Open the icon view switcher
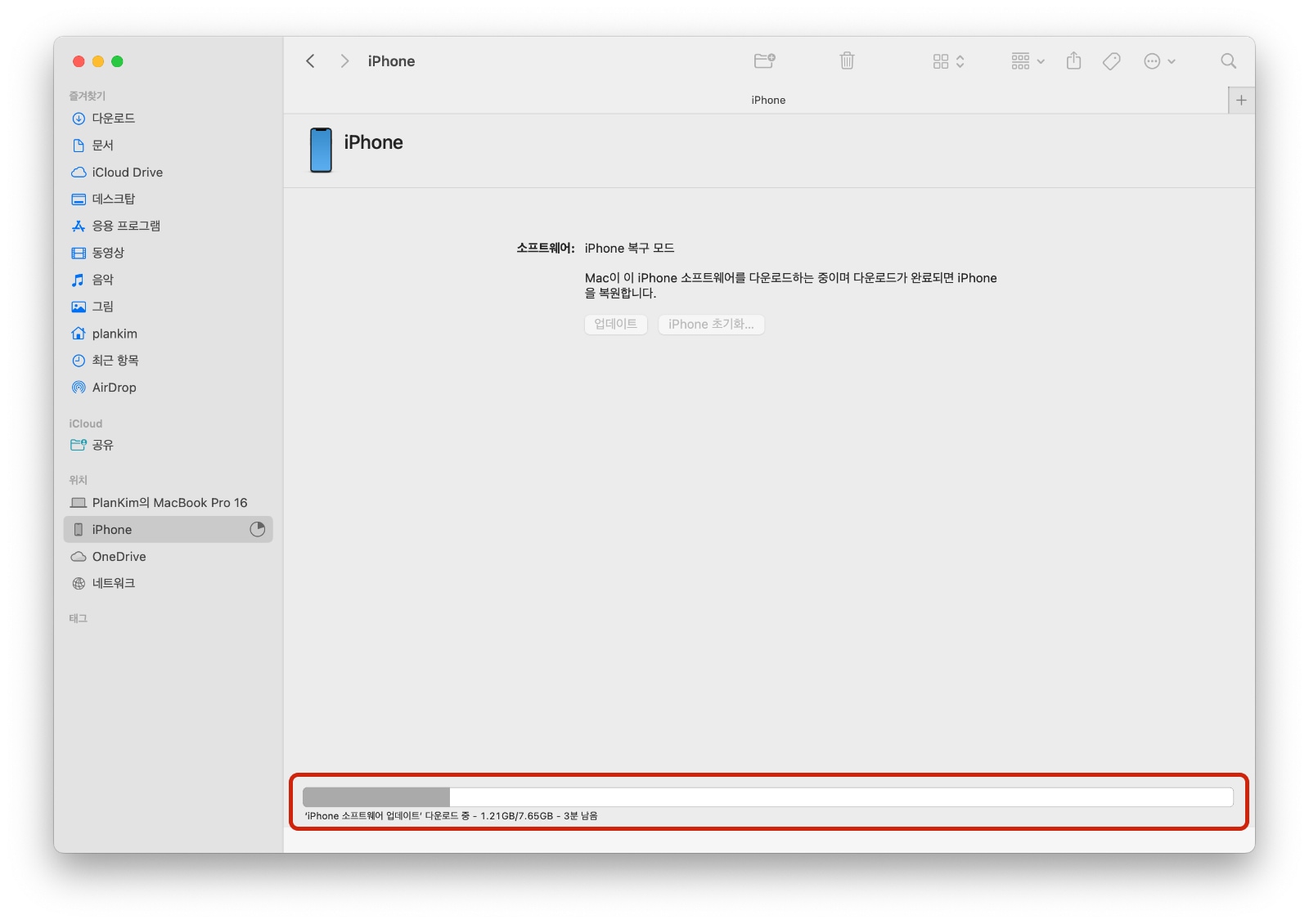 click(949, 61)
